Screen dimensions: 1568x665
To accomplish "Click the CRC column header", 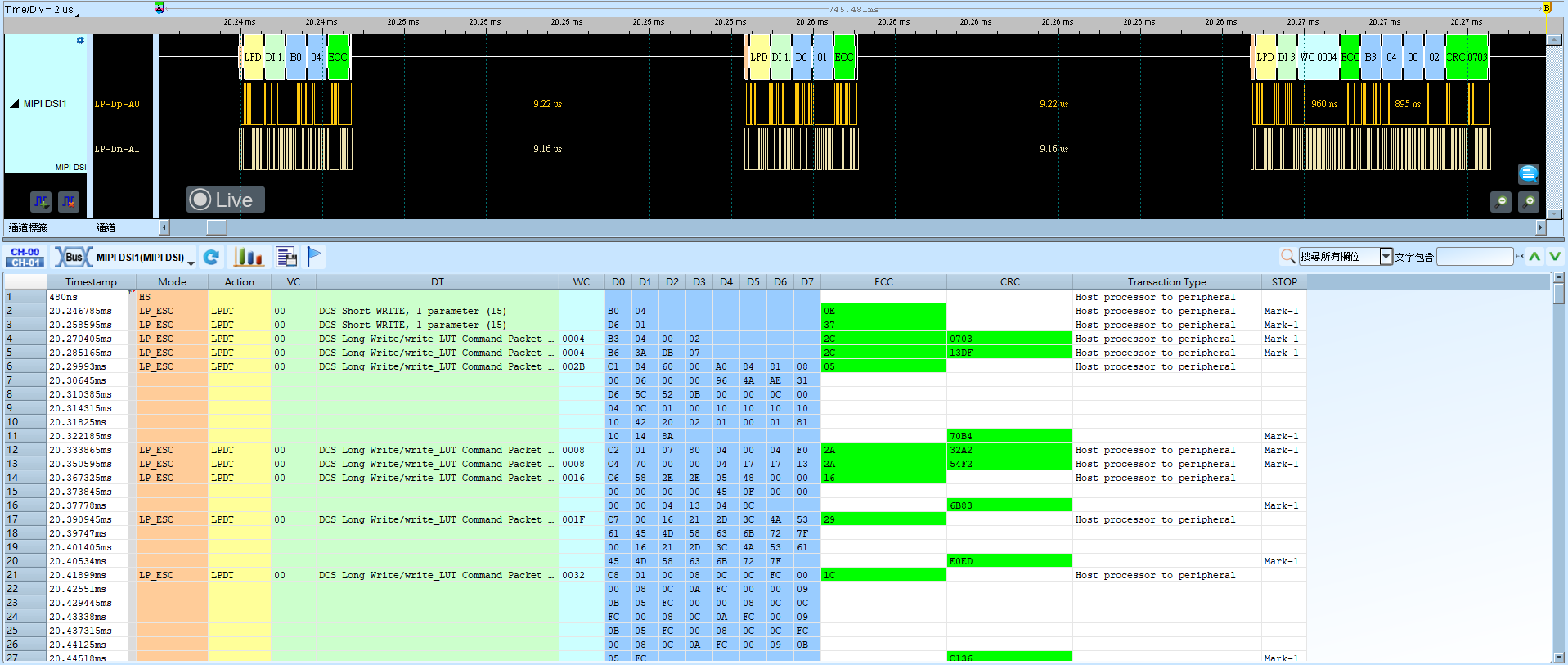I will 1009,281.
